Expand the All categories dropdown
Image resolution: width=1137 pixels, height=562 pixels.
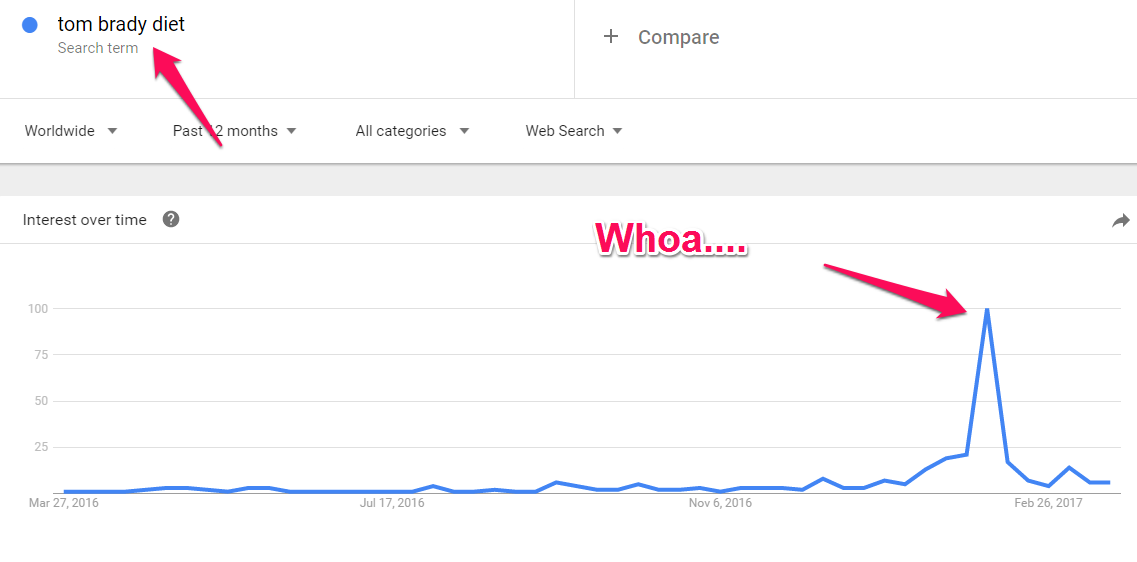point(412,131)
